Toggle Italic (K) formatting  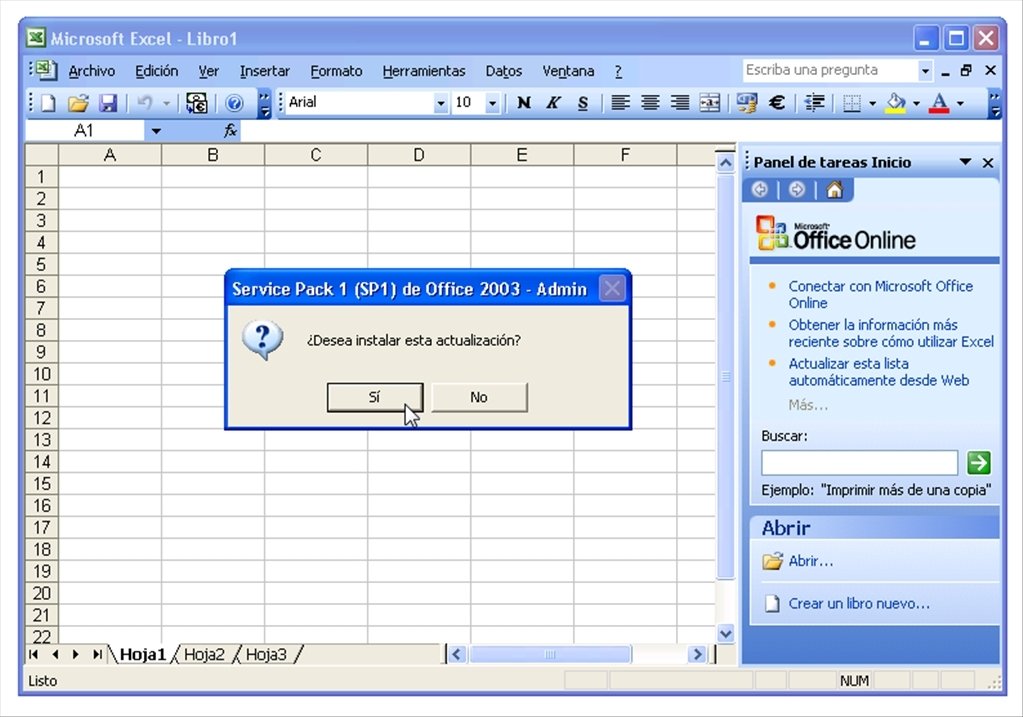click(553, 102)
